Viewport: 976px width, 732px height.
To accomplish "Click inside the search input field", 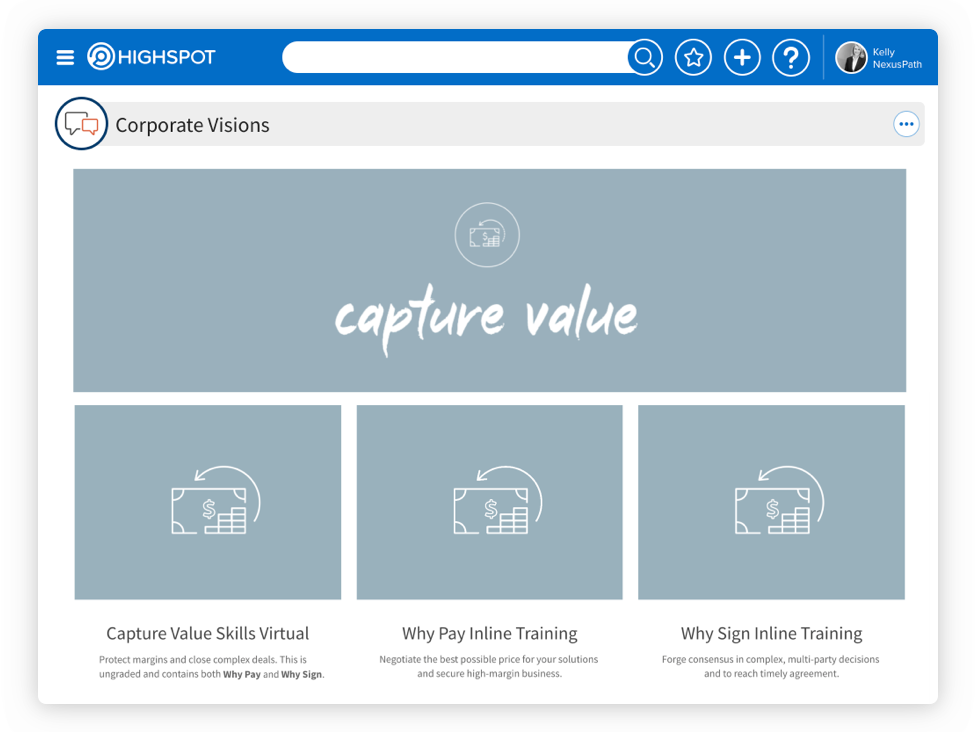I will click(x=455, y=58).
